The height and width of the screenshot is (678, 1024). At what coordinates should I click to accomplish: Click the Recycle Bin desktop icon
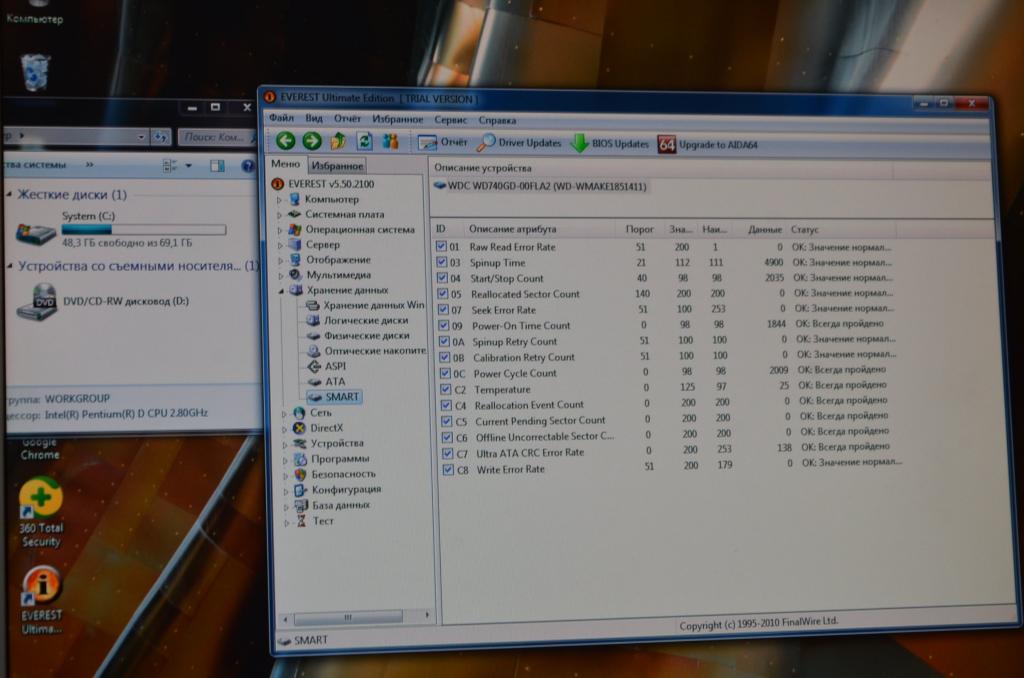(x=35, y=72)
